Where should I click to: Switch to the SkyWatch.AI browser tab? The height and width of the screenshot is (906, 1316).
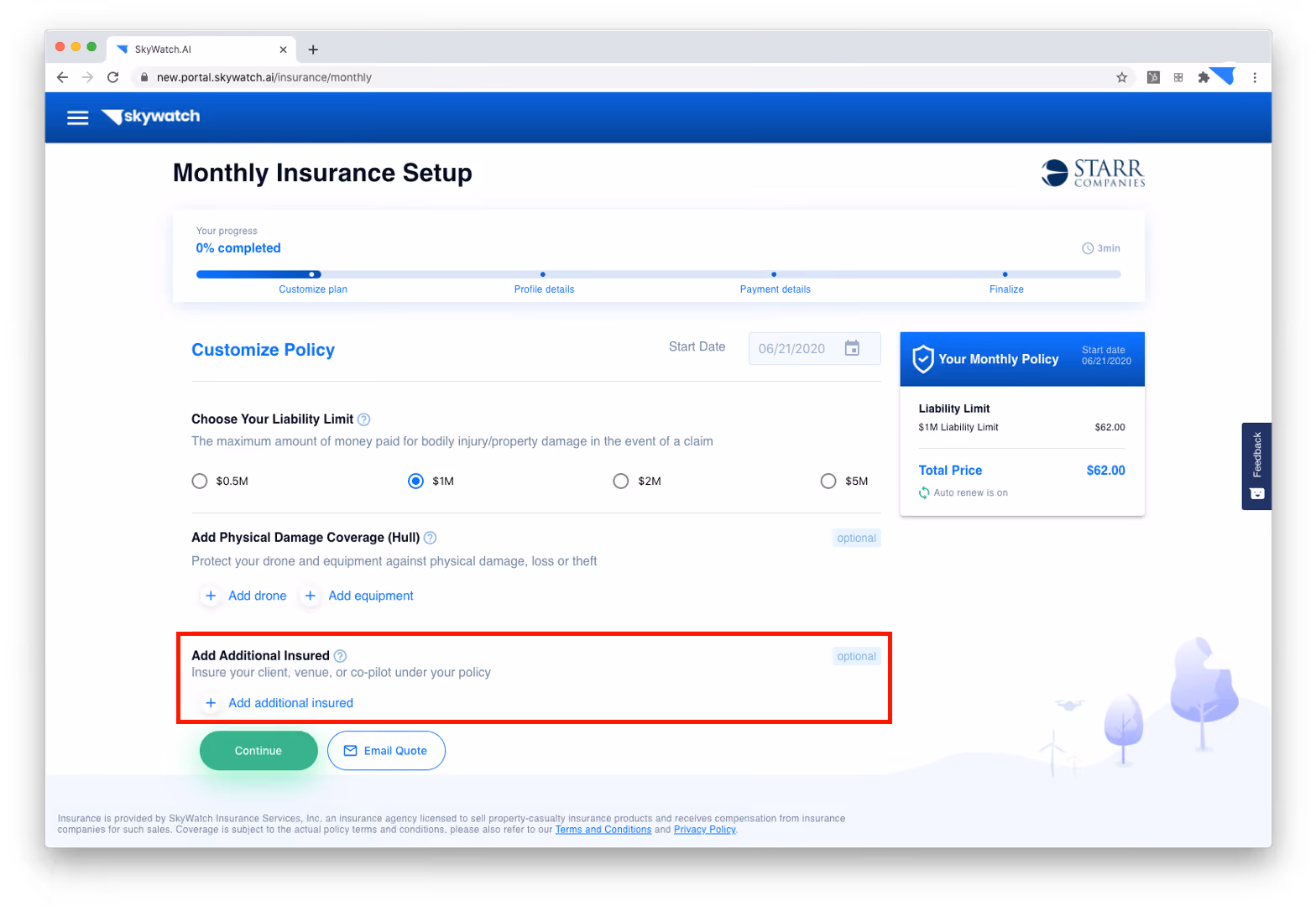coord(200,49)
